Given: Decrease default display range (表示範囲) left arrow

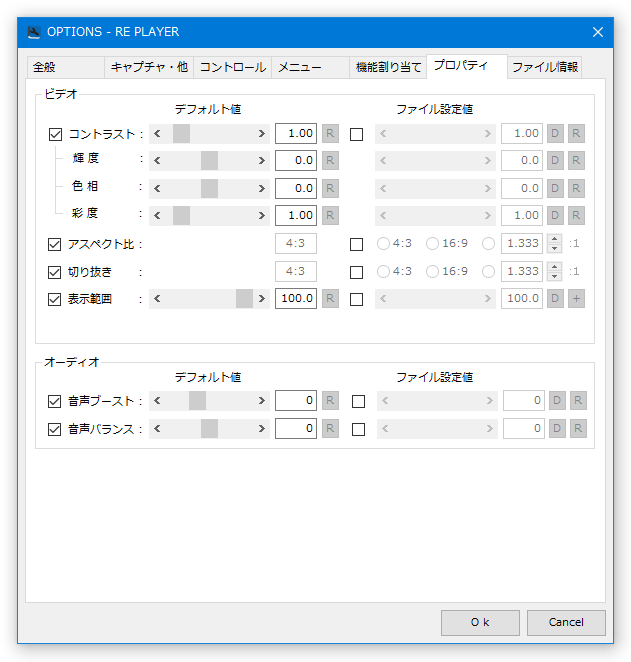Looking at the screenshot, I should click(x=157, y=298).
